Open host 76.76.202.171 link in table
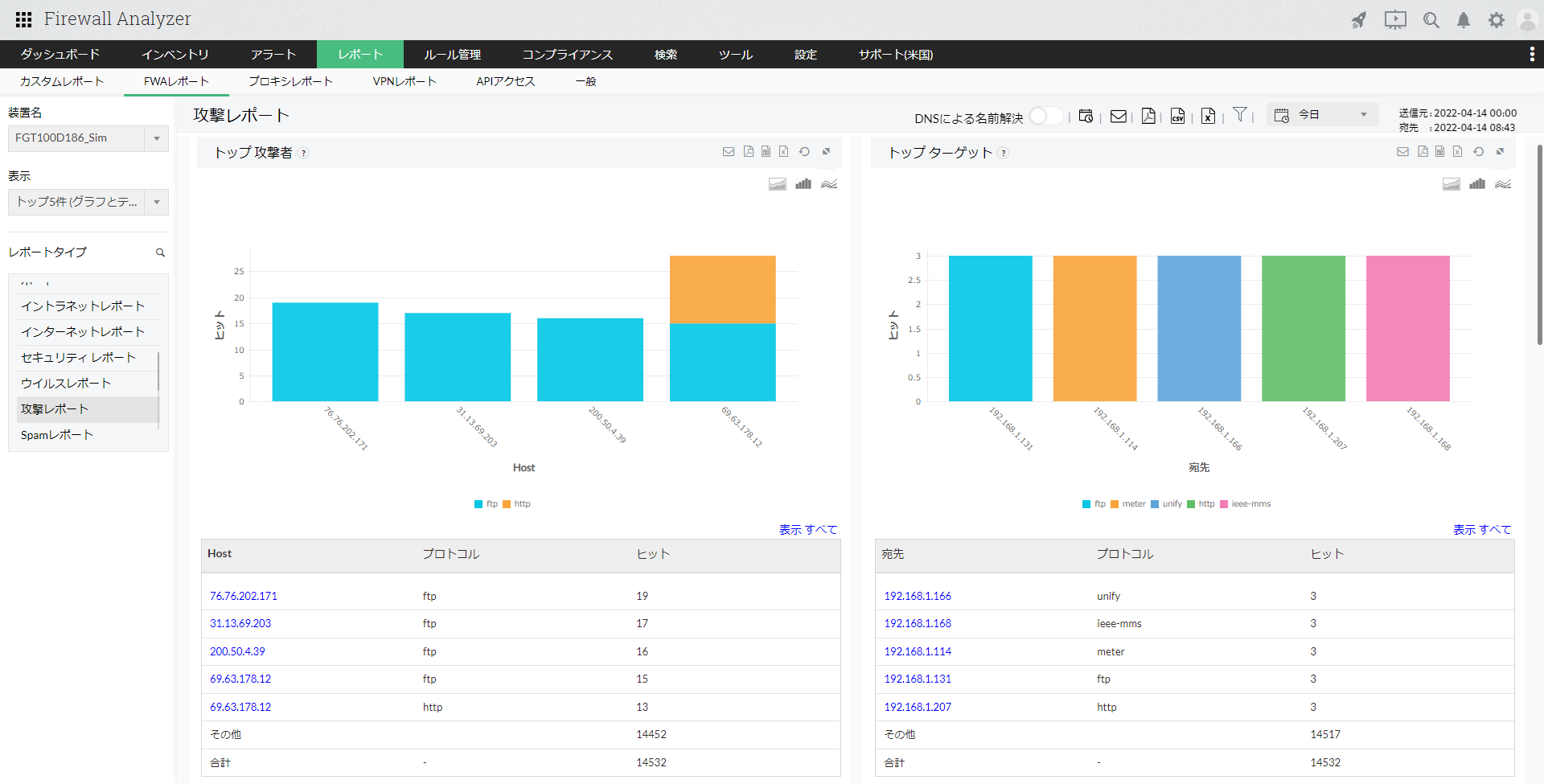Screen dimensions: 1544x784 [x=243, y=596]
